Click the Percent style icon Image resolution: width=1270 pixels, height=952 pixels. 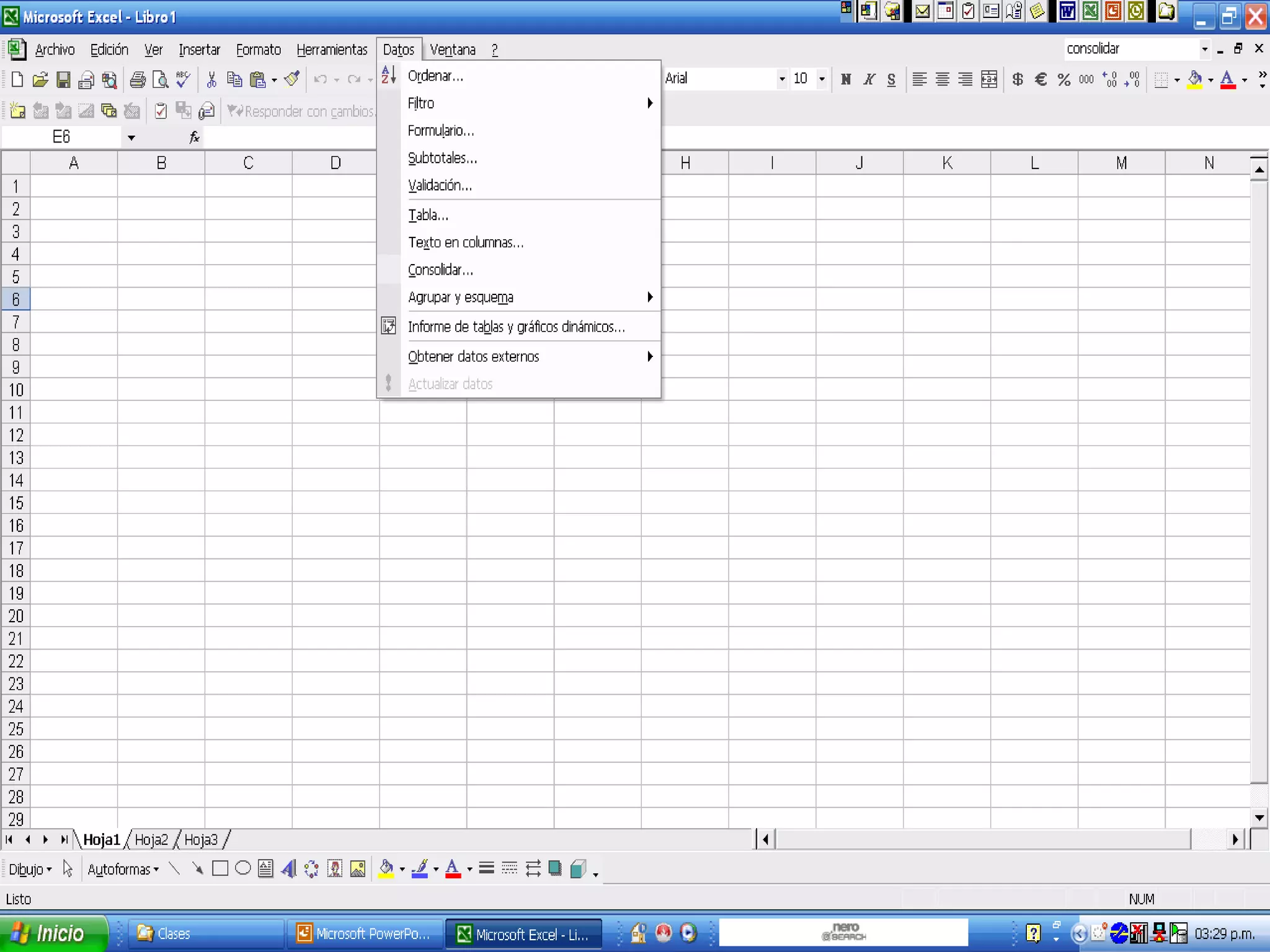1064,79
